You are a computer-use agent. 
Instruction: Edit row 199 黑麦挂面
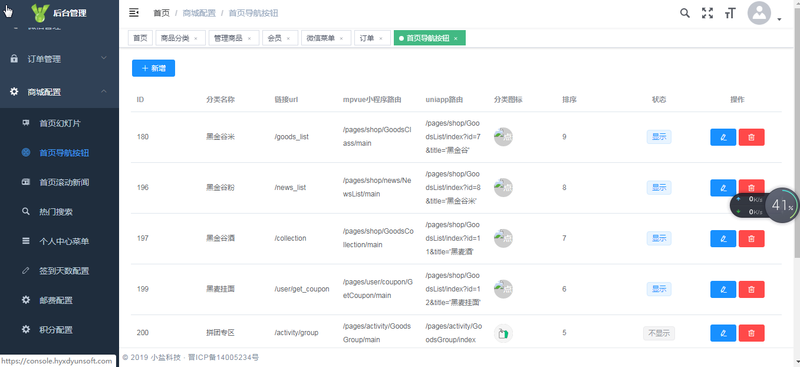pos(723,289)
